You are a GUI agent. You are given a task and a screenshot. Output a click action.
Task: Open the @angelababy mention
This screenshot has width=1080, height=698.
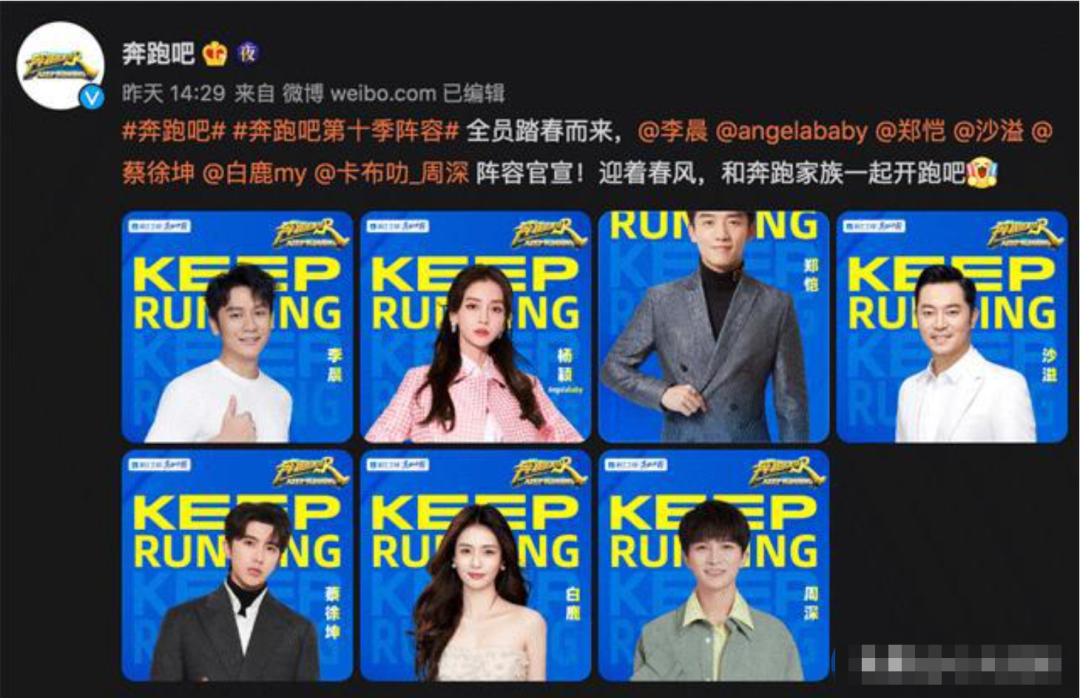pyautogui.click(x=791, y=130)
